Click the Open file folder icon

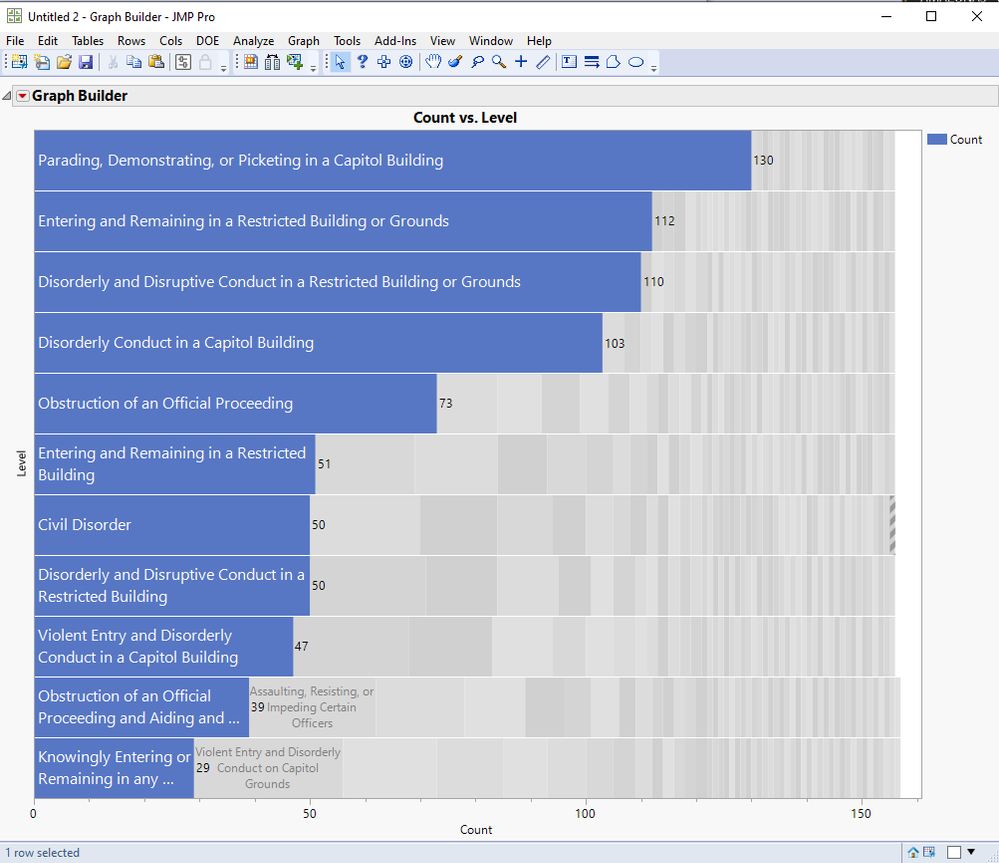[64, 62]
